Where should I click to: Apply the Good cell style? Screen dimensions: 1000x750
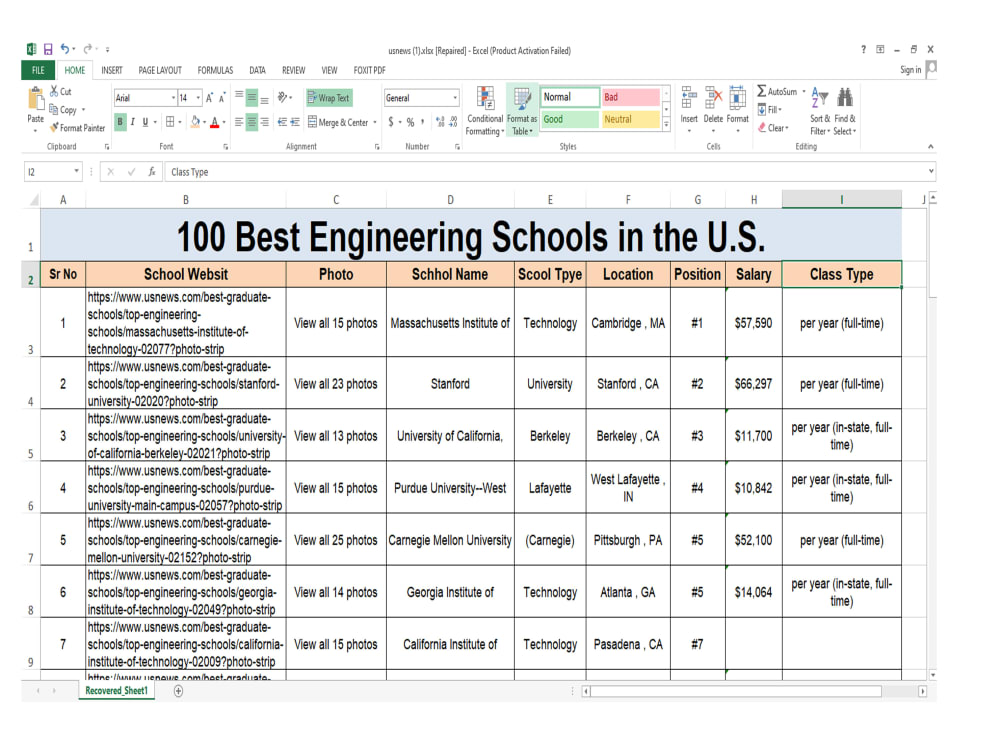(x=570, y=119)
